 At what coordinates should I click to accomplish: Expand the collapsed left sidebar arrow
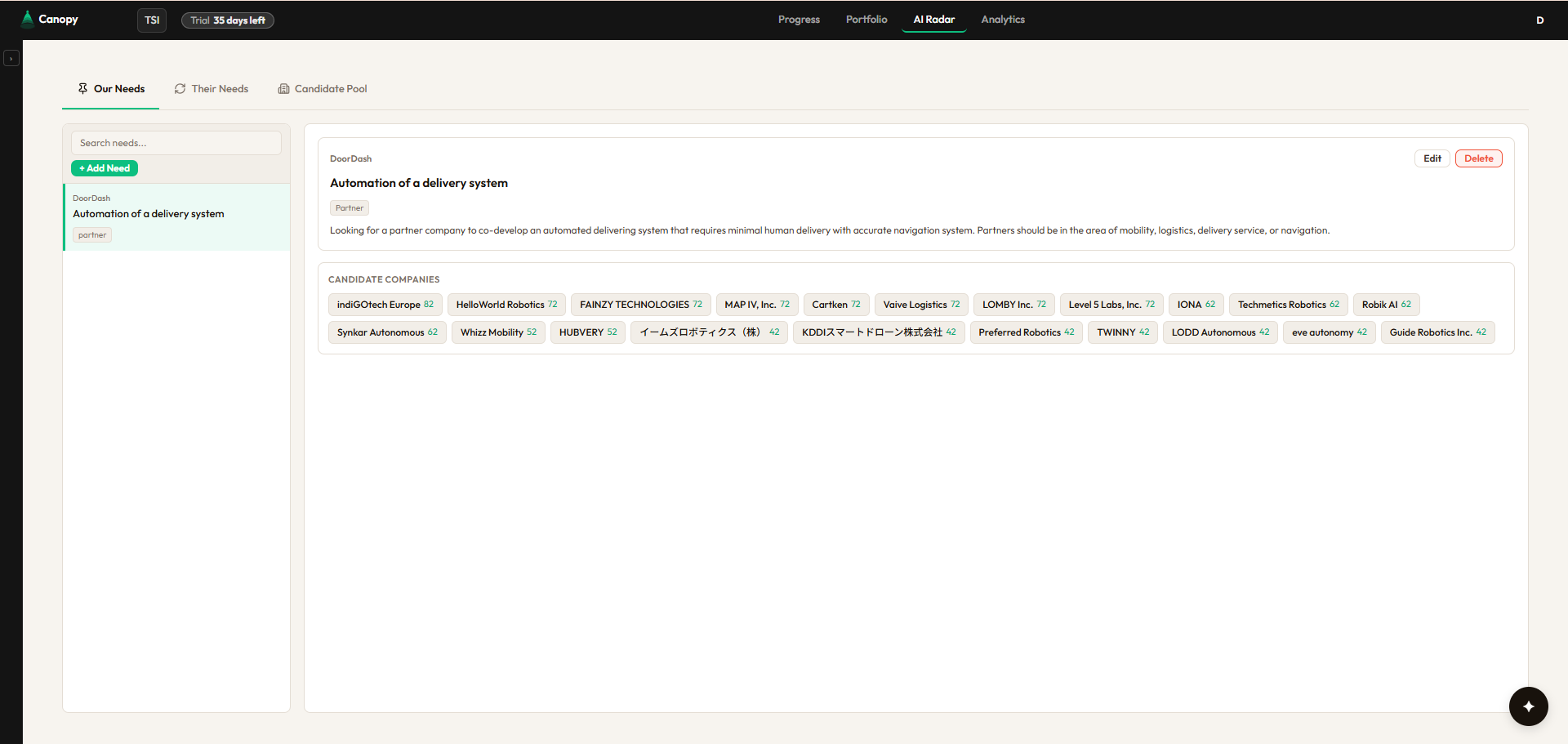(11, 58)
